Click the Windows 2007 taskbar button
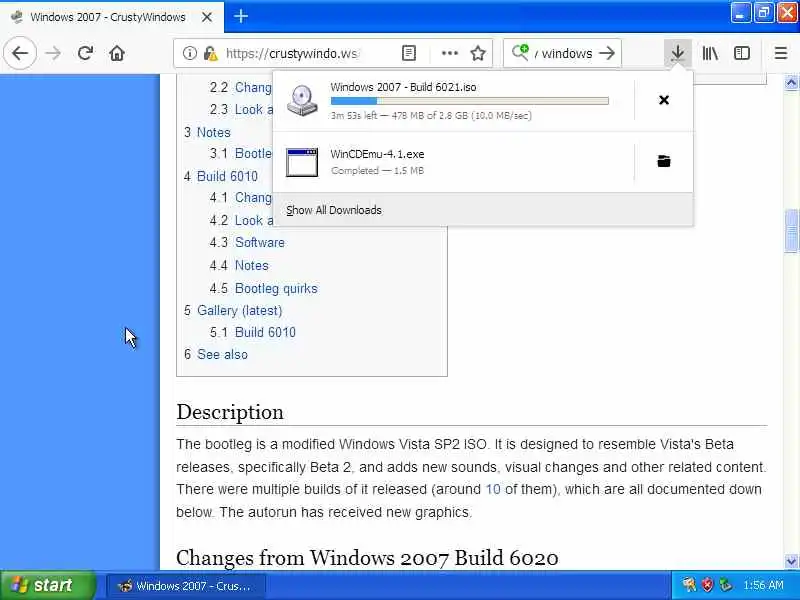Viewport: 800px width, 600px height. click(x=186, y=585)
